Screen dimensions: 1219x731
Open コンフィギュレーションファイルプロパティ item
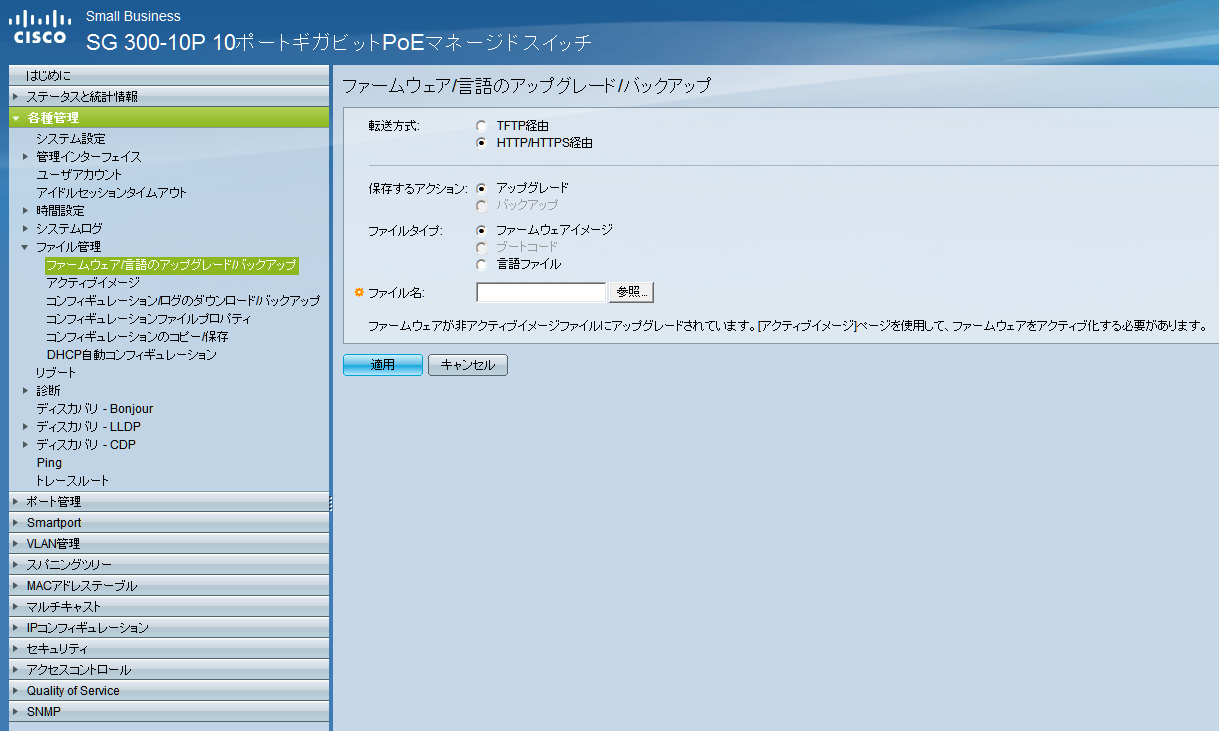(x=148, y=319)
